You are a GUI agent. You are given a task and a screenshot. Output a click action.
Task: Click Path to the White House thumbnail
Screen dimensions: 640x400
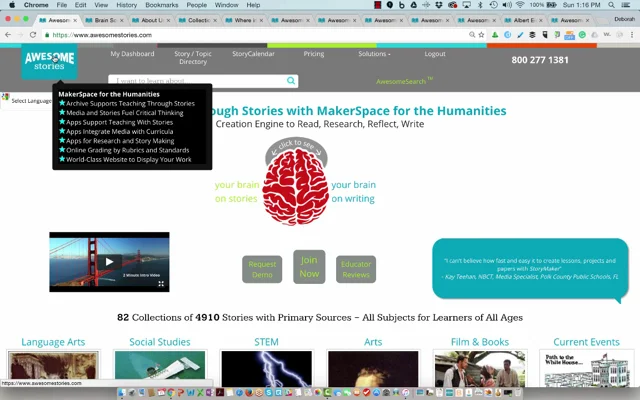[x=587, y=369]
